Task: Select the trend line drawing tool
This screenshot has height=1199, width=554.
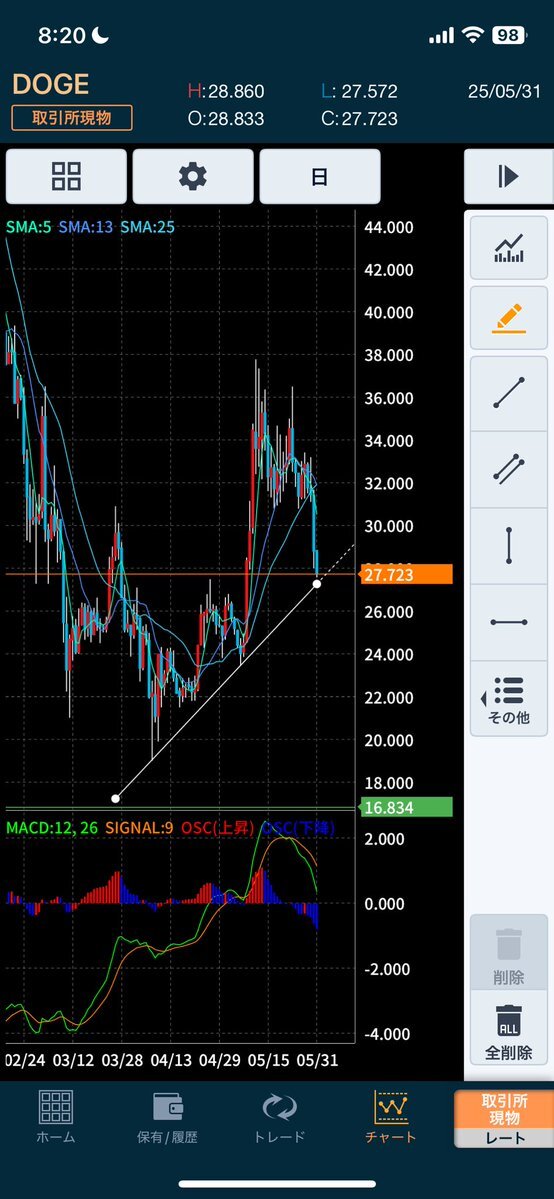Action: point(509,393)
